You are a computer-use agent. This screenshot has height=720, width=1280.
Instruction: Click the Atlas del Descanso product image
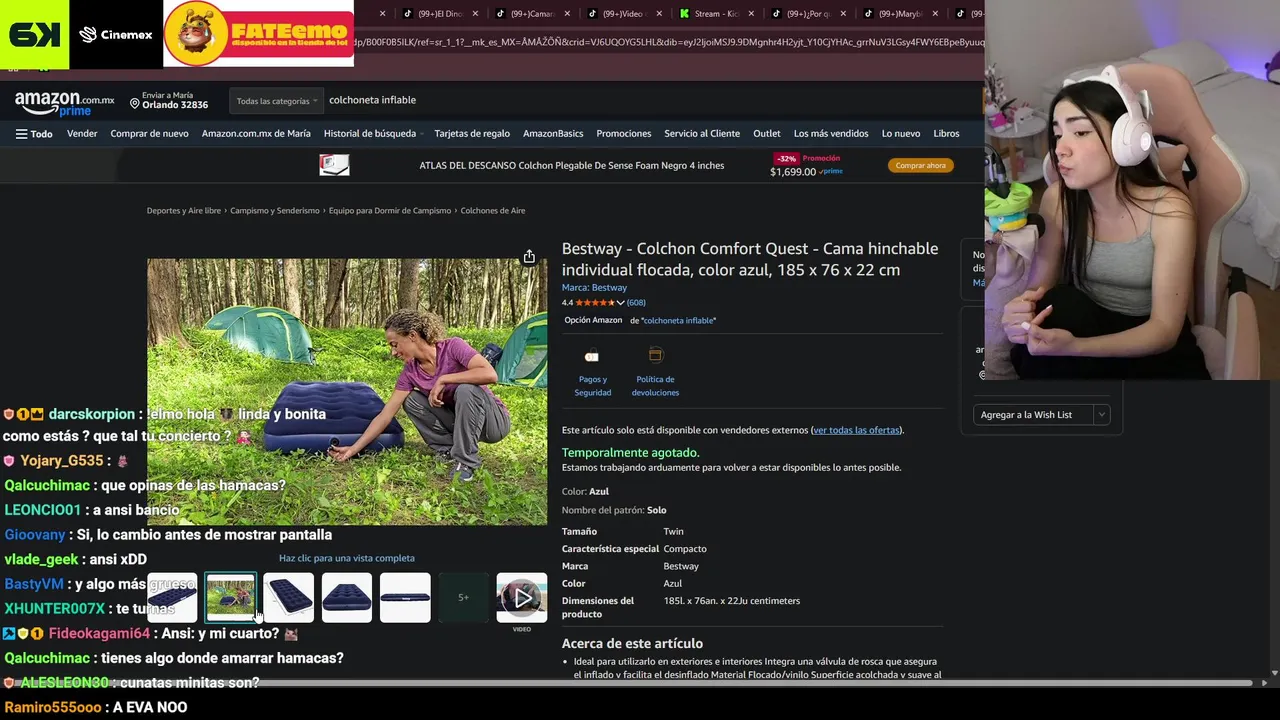(334, 165)
